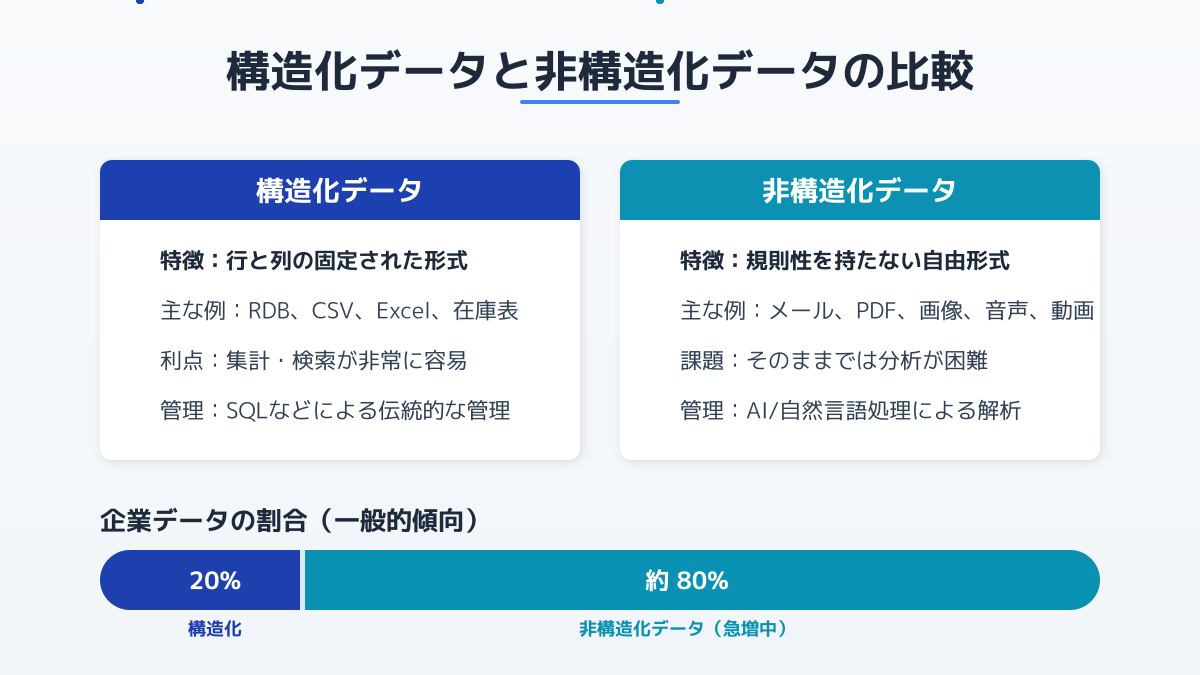Click the small teal mark at top edge
Image resolution: width=1200 pixels, height=675 pixels.
[659, 2]
